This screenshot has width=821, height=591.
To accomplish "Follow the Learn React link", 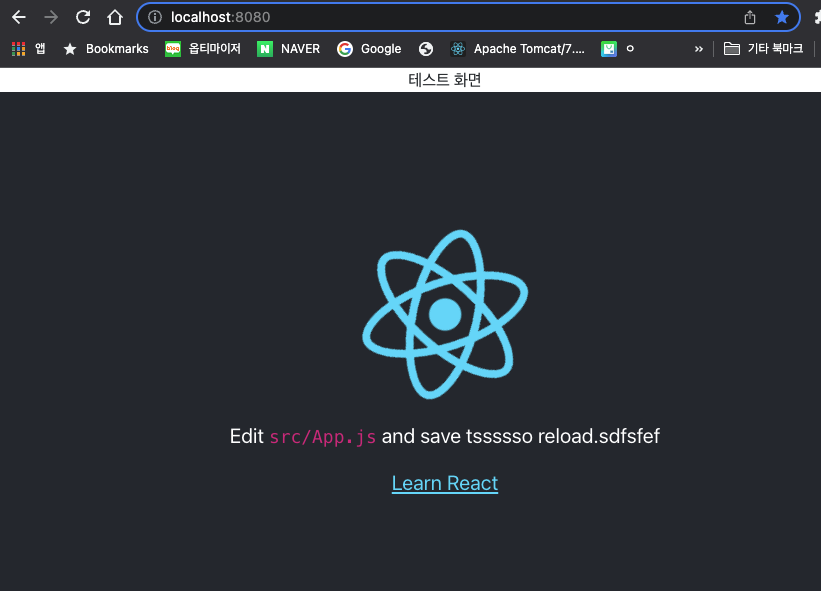I will click(x=445, y=483).
